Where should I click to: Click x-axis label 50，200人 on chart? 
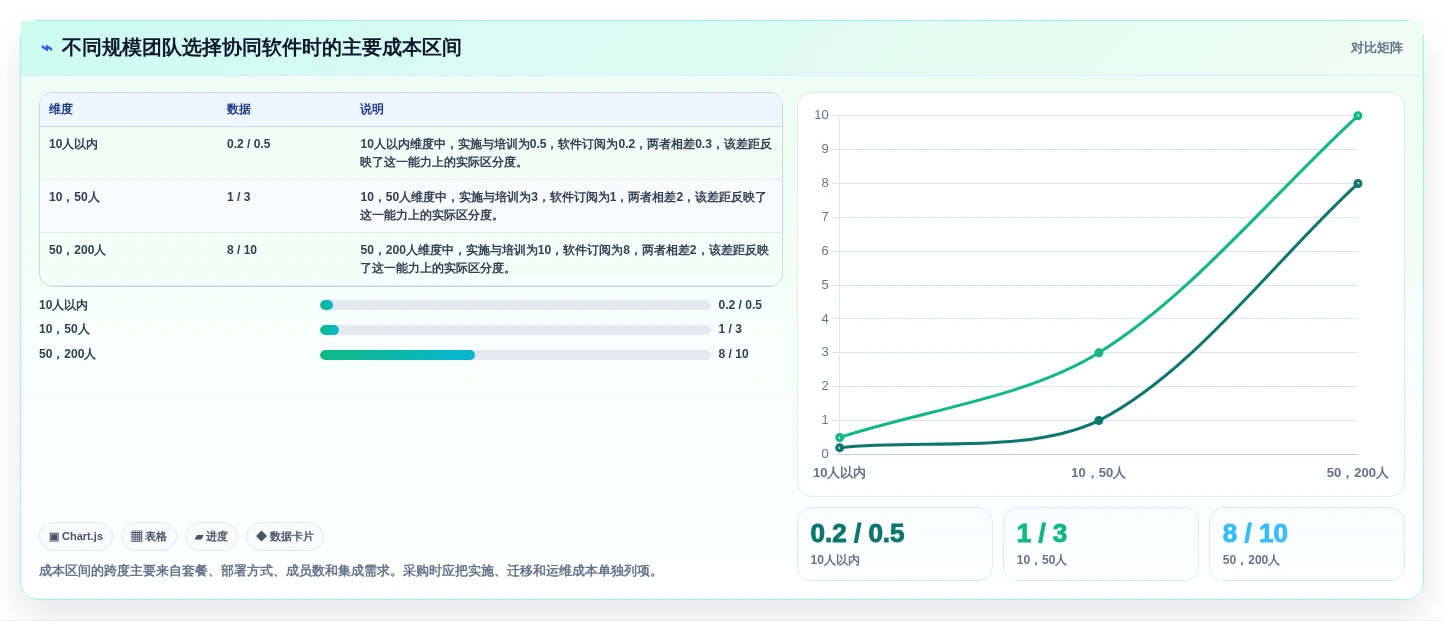pos(1357,473)
